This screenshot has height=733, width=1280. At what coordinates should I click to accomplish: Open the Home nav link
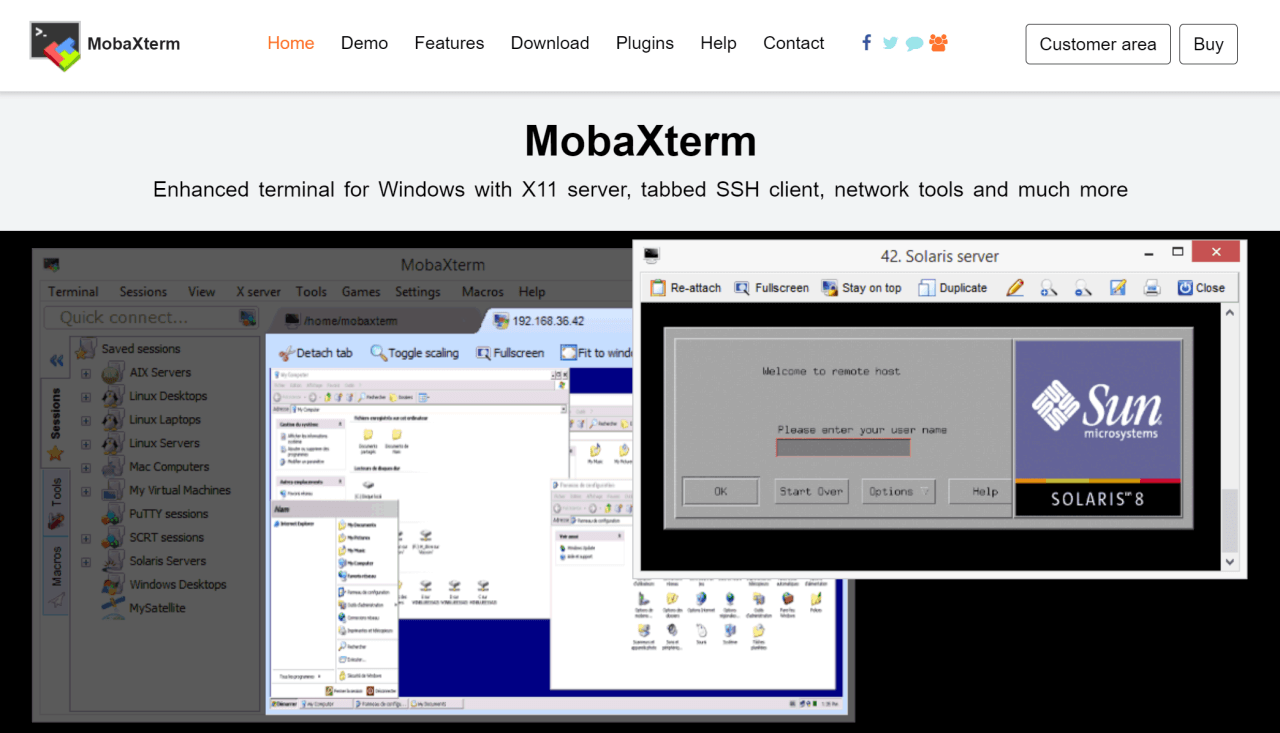pos(291,43)
